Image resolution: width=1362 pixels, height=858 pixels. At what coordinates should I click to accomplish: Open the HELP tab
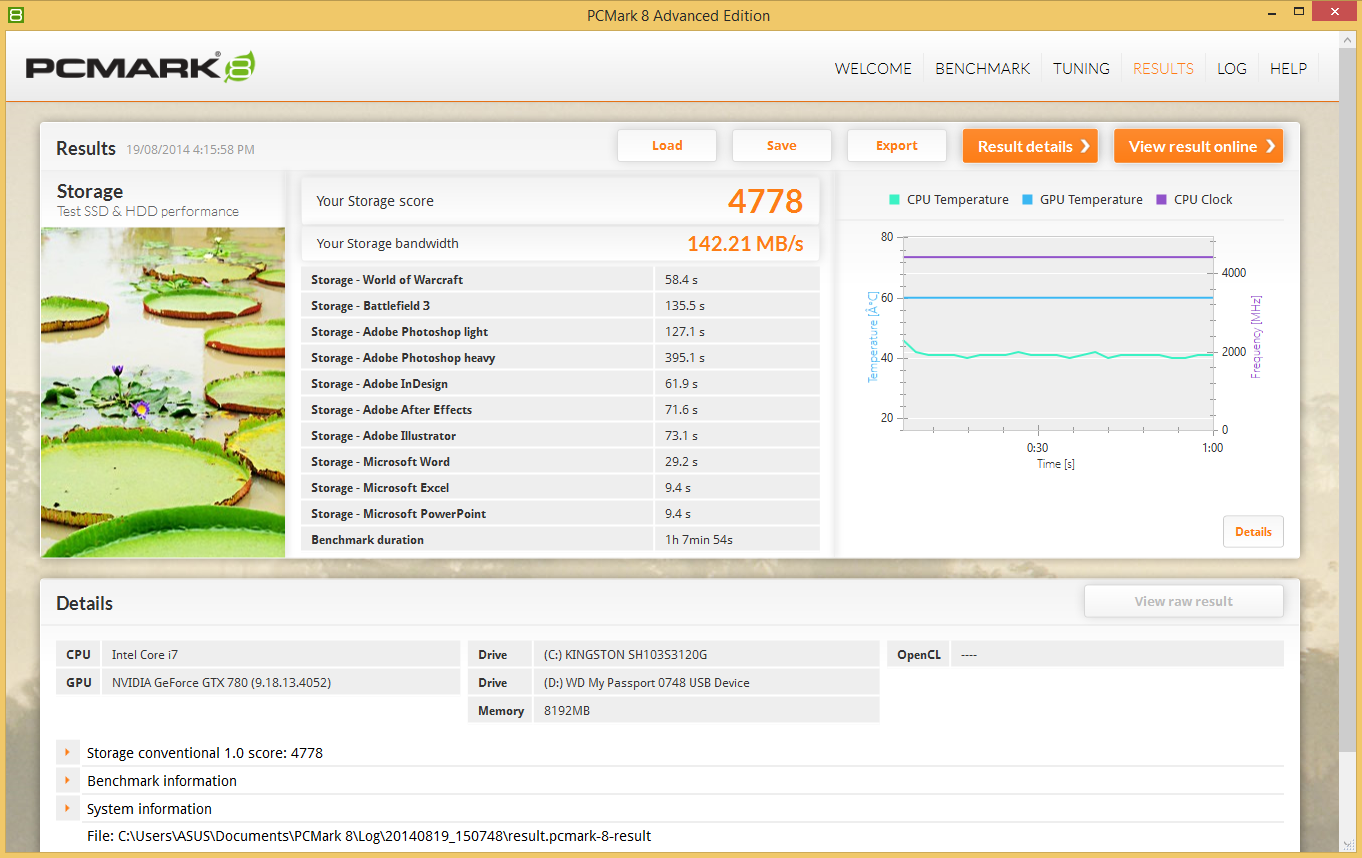[1288, 69]
